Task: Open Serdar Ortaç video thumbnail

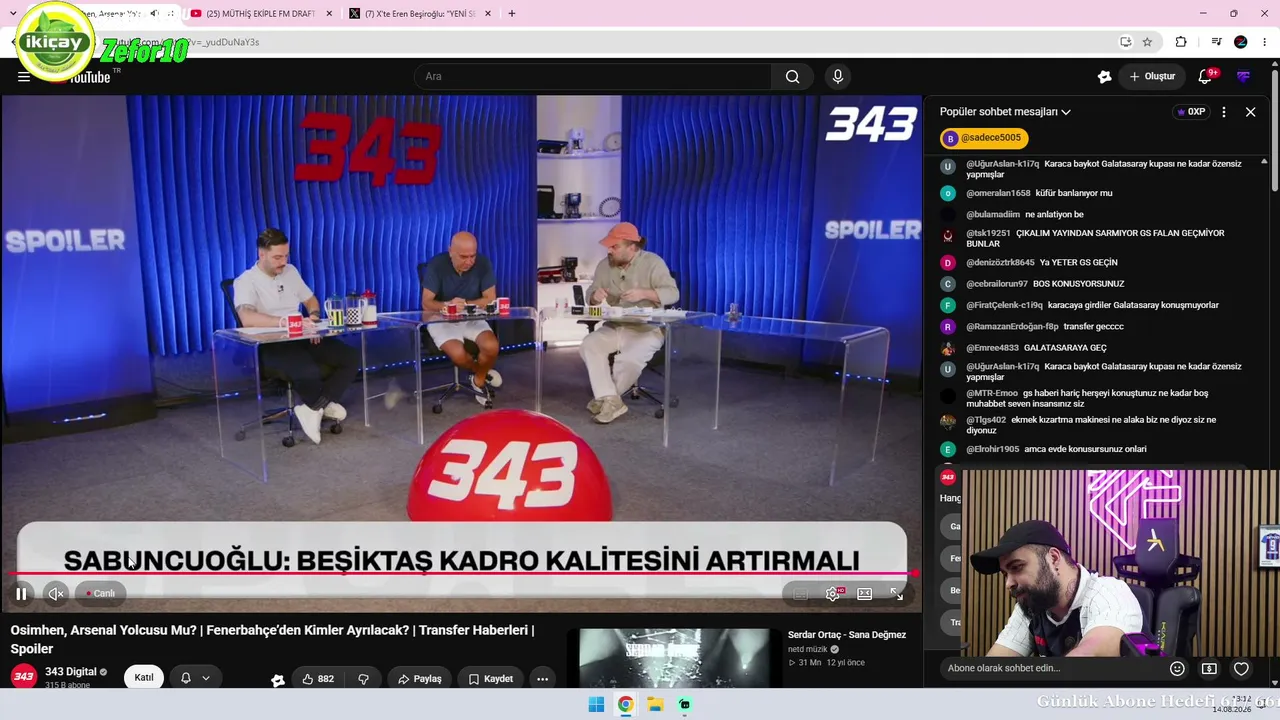Action: [675, 658]
